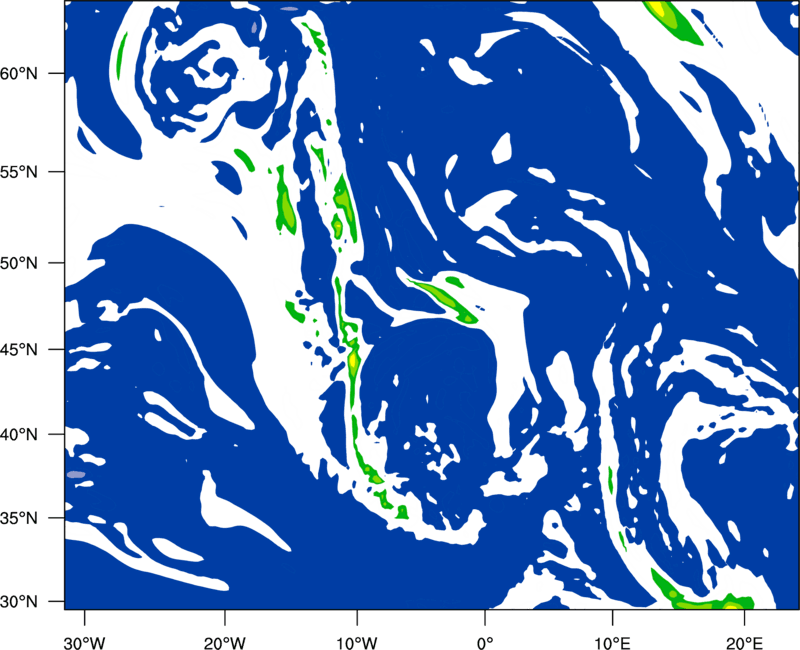Click the 20°E longitude label
This screenshot has height=650, width=800.
(x=744, y=643)
